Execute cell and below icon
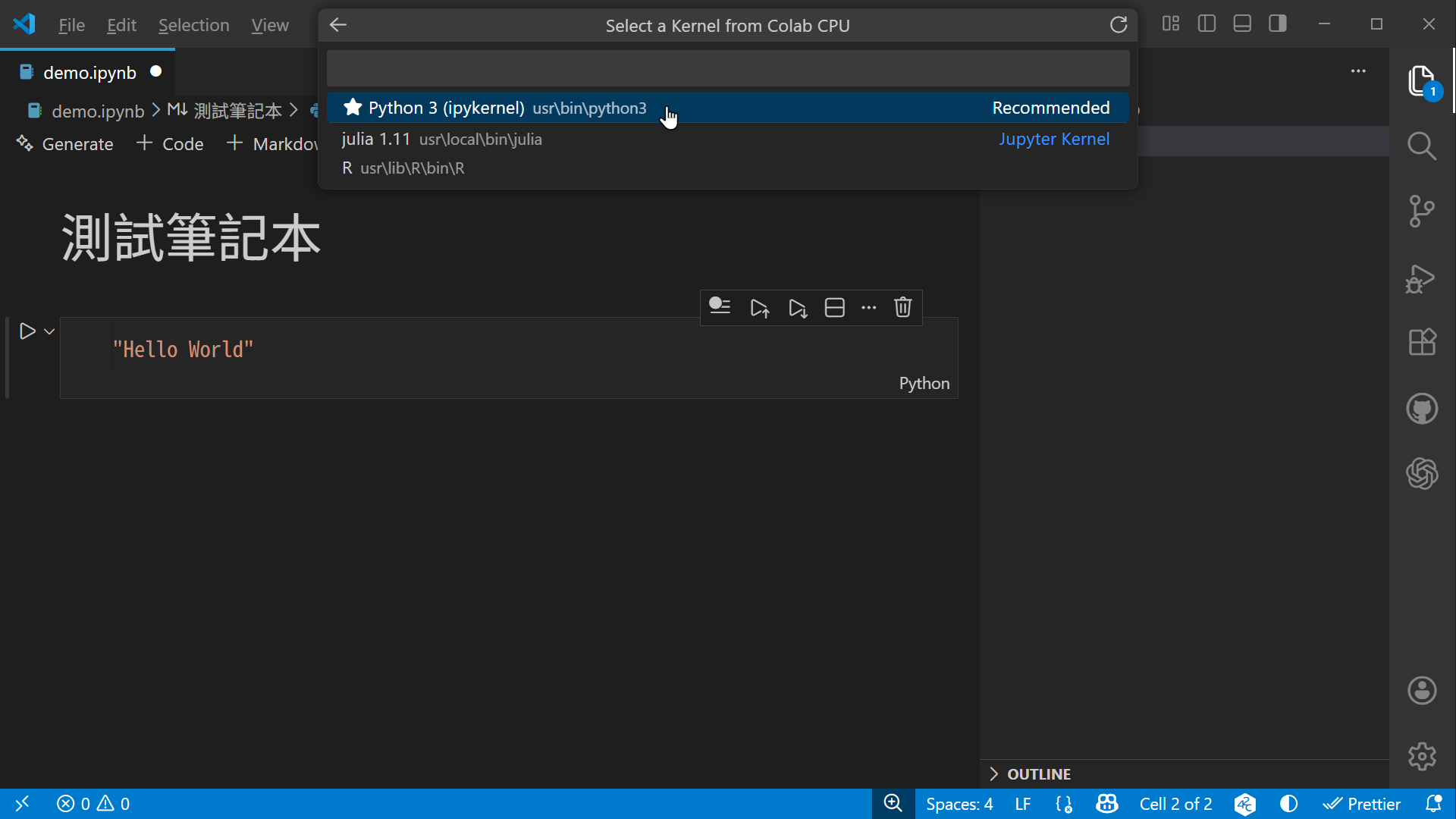This screenshot has height=819, width=1456. [x=797, y=307]
